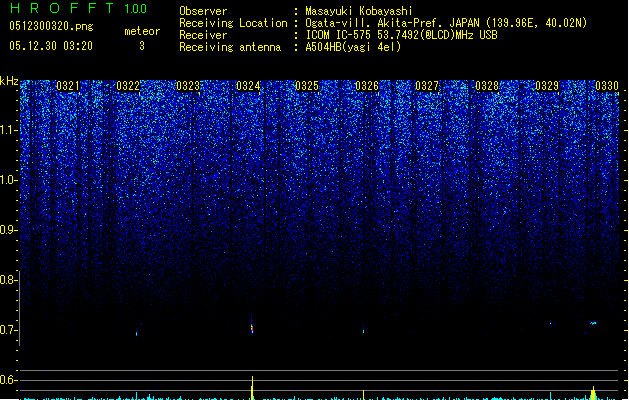Click the 0.9 kHz axis label
Viewport: 629px width, 400px height.
[x=8, y=230]
